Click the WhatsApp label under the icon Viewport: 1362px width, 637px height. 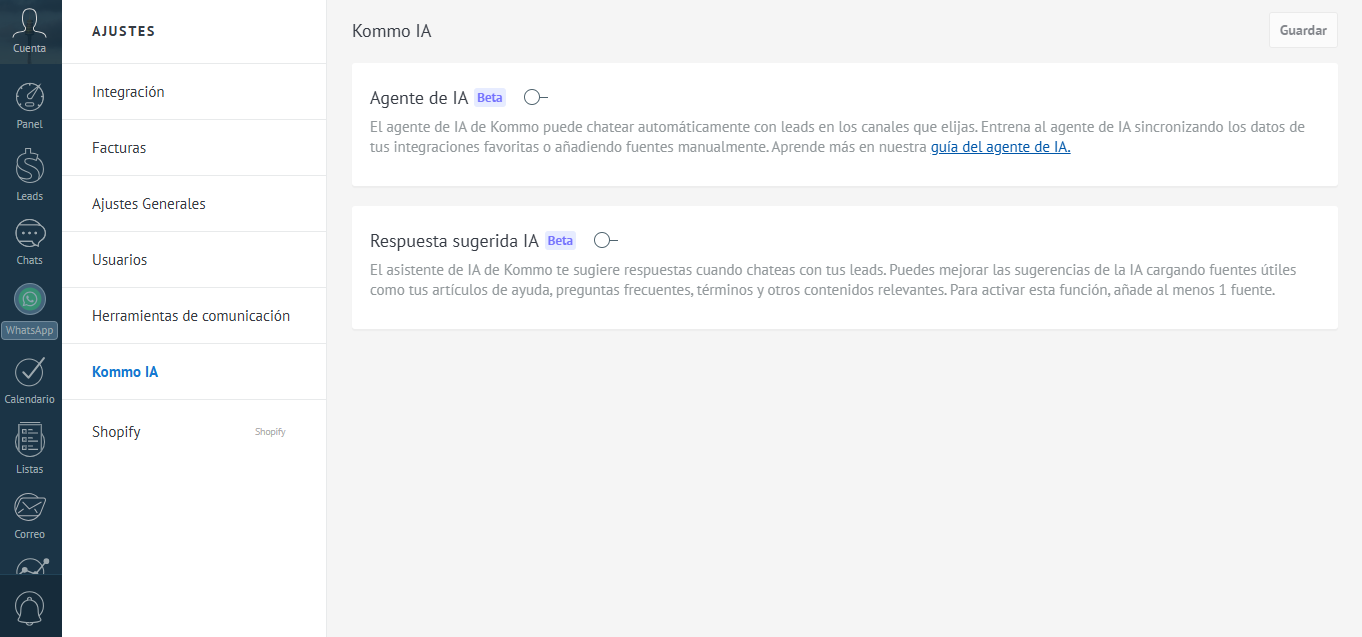coord(30,330)
